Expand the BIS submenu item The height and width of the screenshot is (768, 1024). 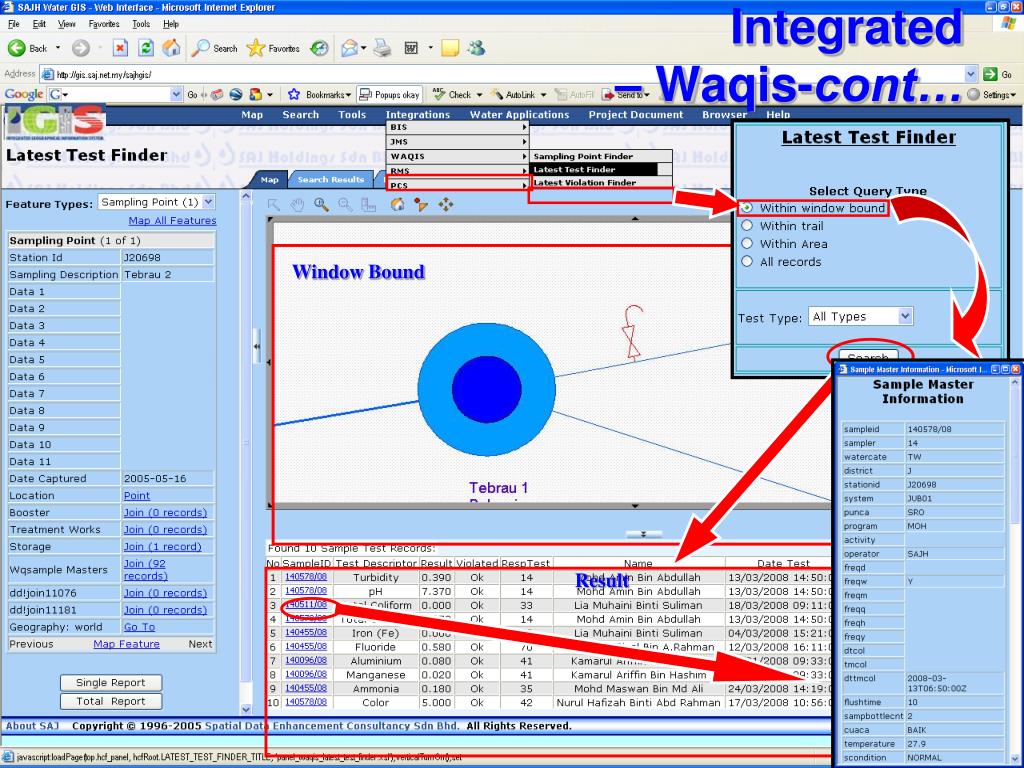coord(458,127)
